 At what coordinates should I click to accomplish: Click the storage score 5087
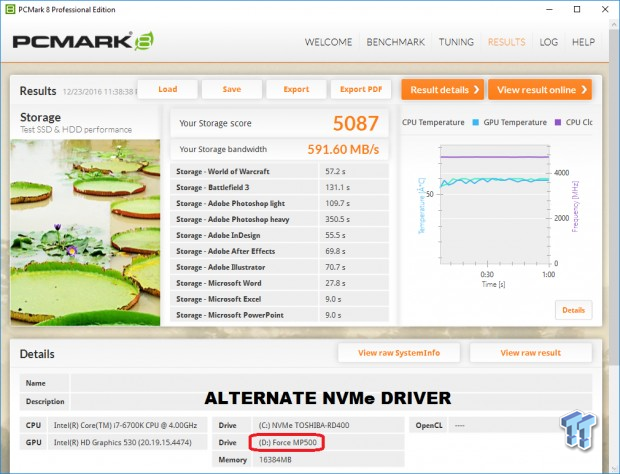pyautogui.click(x=355, y=123)
